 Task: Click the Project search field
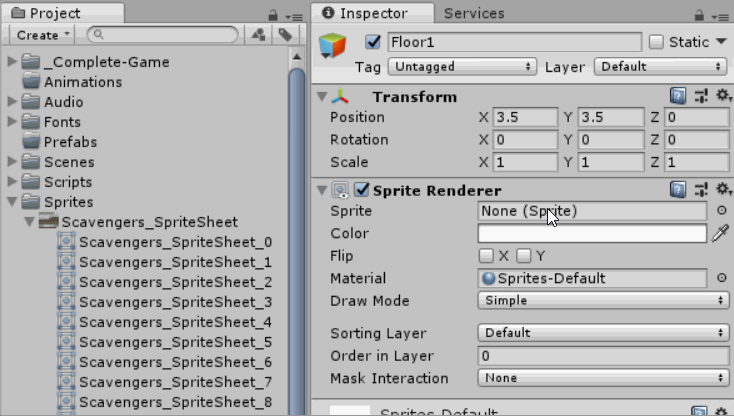tap(163, 35)
